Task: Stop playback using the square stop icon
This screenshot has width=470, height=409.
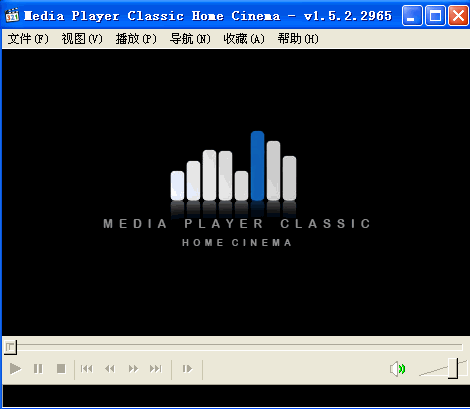Action: point(61,369)
